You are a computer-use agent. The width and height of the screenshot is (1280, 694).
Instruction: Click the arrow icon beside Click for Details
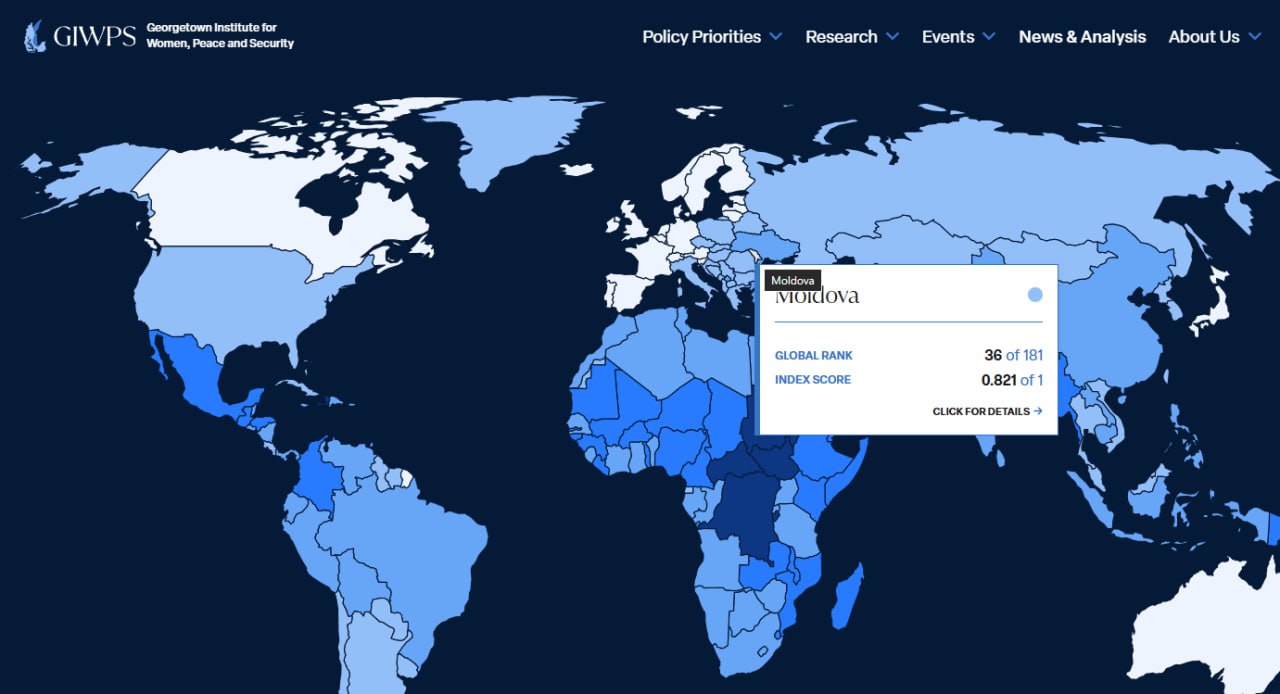coord(1038,411)
